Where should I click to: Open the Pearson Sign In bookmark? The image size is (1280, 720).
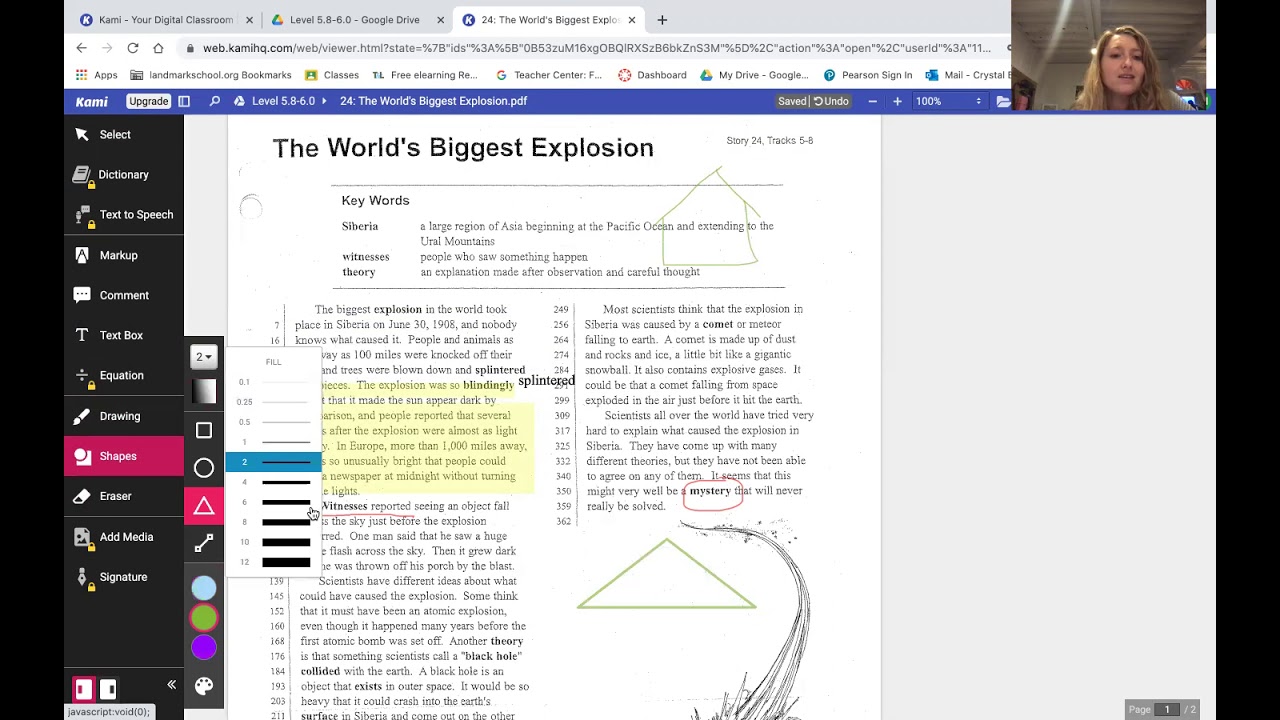pyautogui.click(x=867, y=75)
